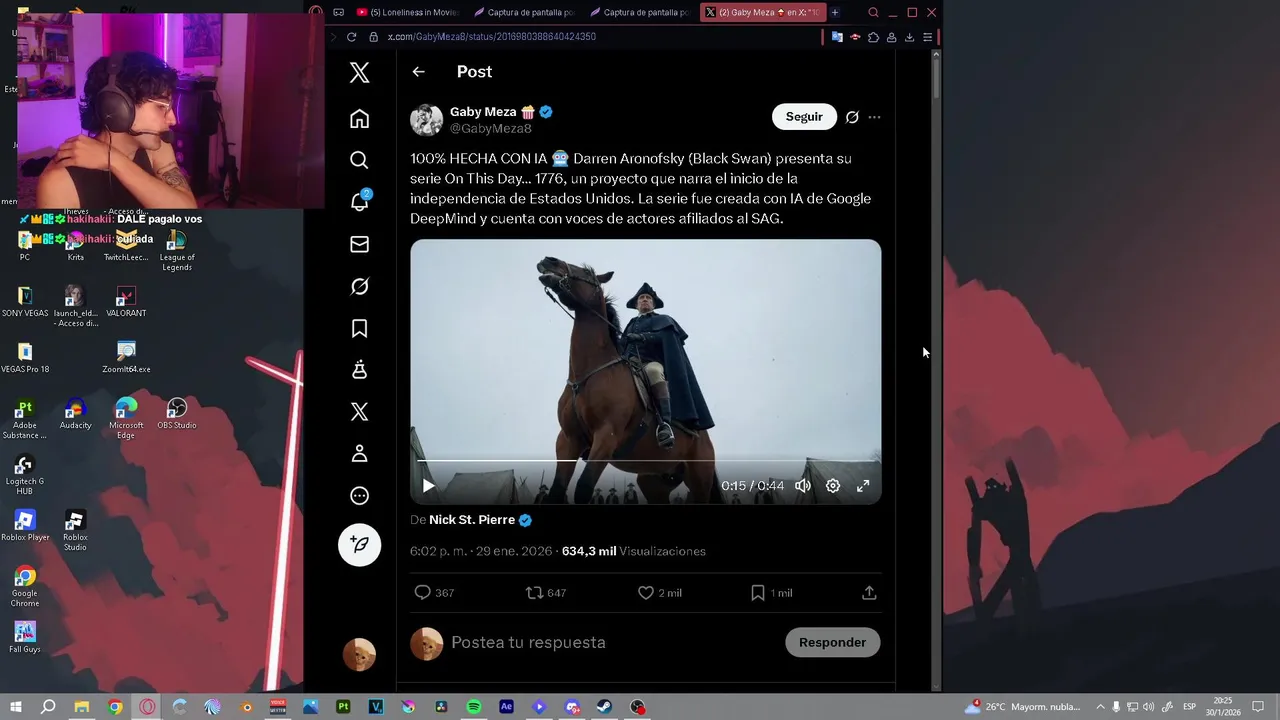This screenshot has width=1280, height=720.
Task: Click the browser address bar URL
Action: coord(492,37)
